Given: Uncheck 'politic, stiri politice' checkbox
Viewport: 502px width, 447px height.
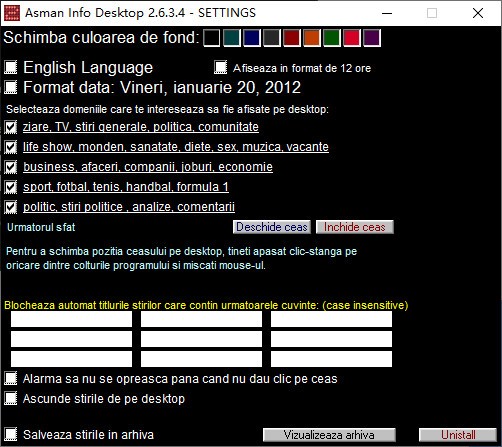Looking at the screenshot, I should [x=11, y=207].
